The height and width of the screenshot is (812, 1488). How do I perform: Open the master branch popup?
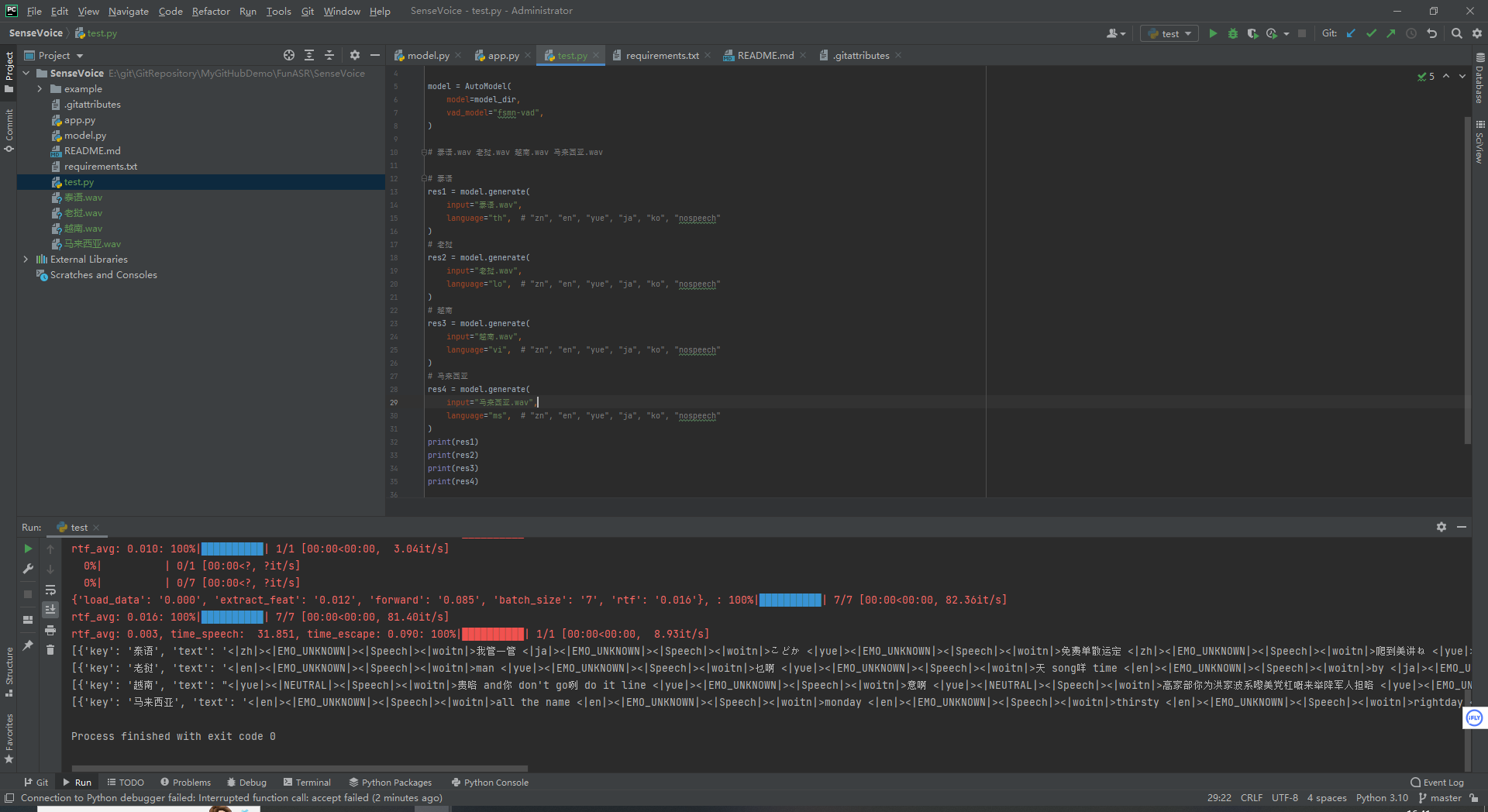[x=1440, y=798]
